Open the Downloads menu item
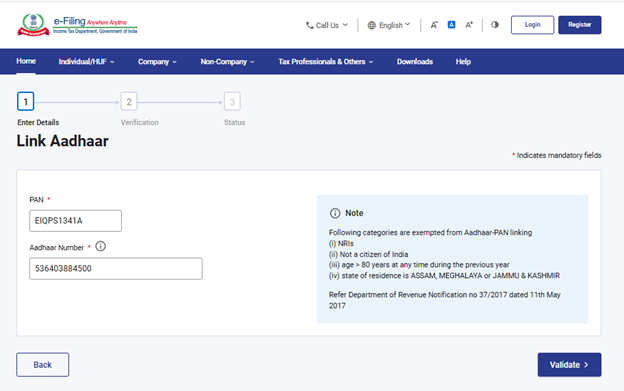The width and height of the screenshot is (624, 391). (415, 62)
